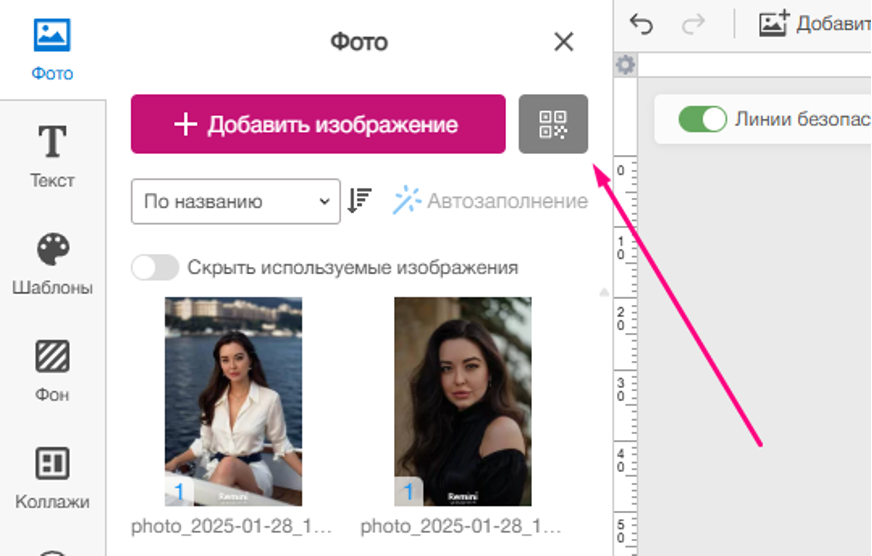Open the По названию sort dropdown
The height and width of the screenshot is (556, 872).
point(236,201)
